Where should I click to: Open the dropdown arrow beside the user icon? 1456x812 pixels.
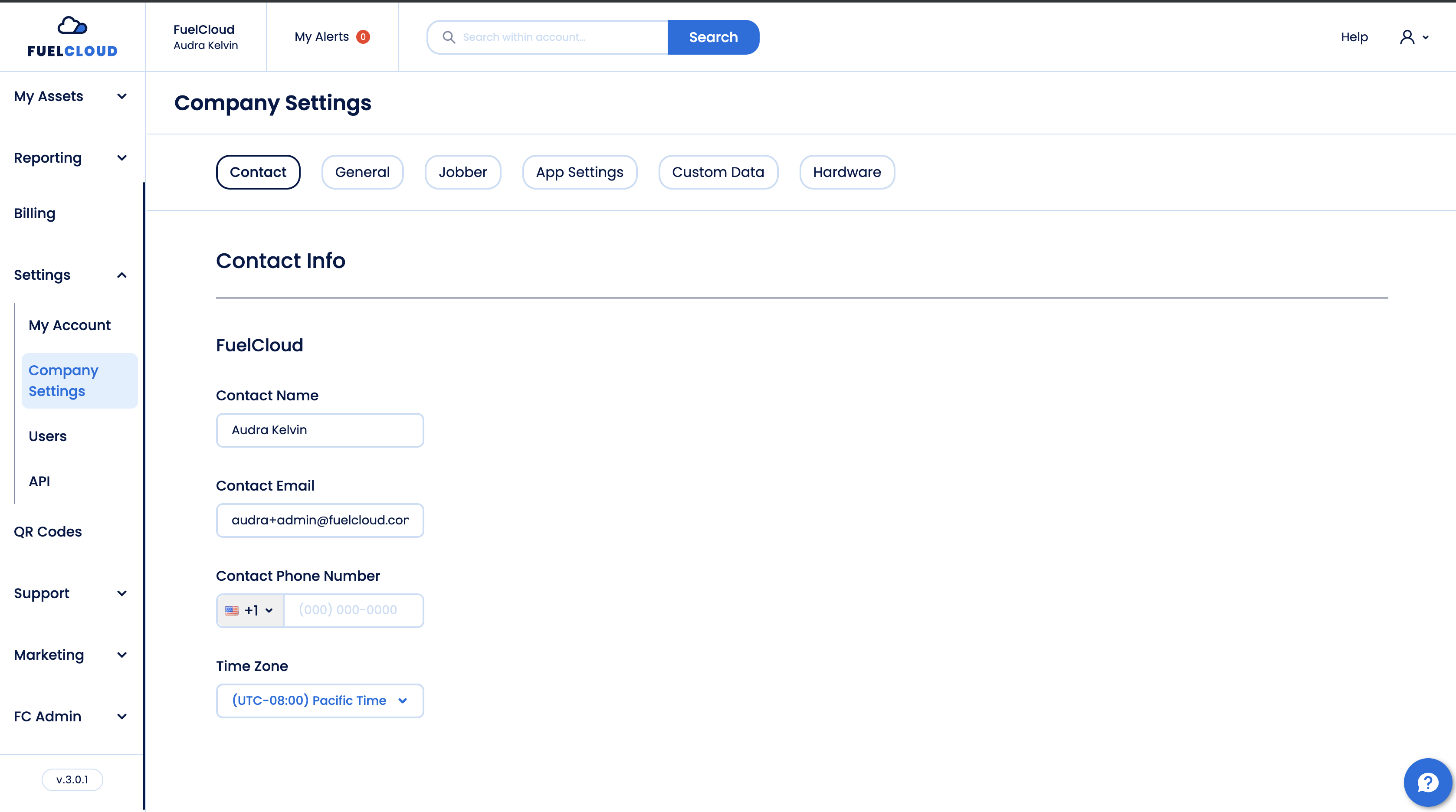coord(1426,38)
